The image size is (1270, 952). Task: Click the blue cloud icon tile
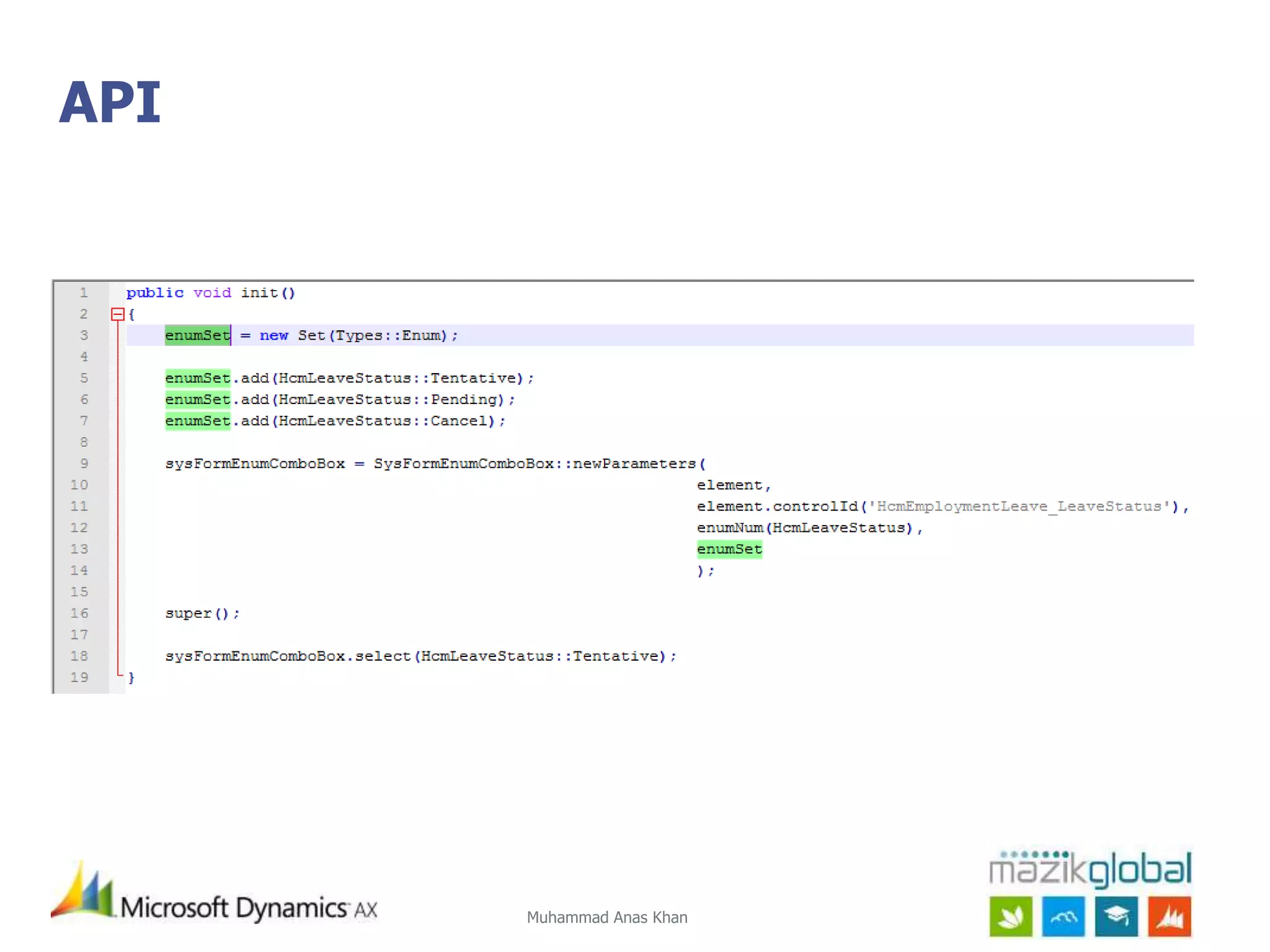click(x=1063, y=916)
